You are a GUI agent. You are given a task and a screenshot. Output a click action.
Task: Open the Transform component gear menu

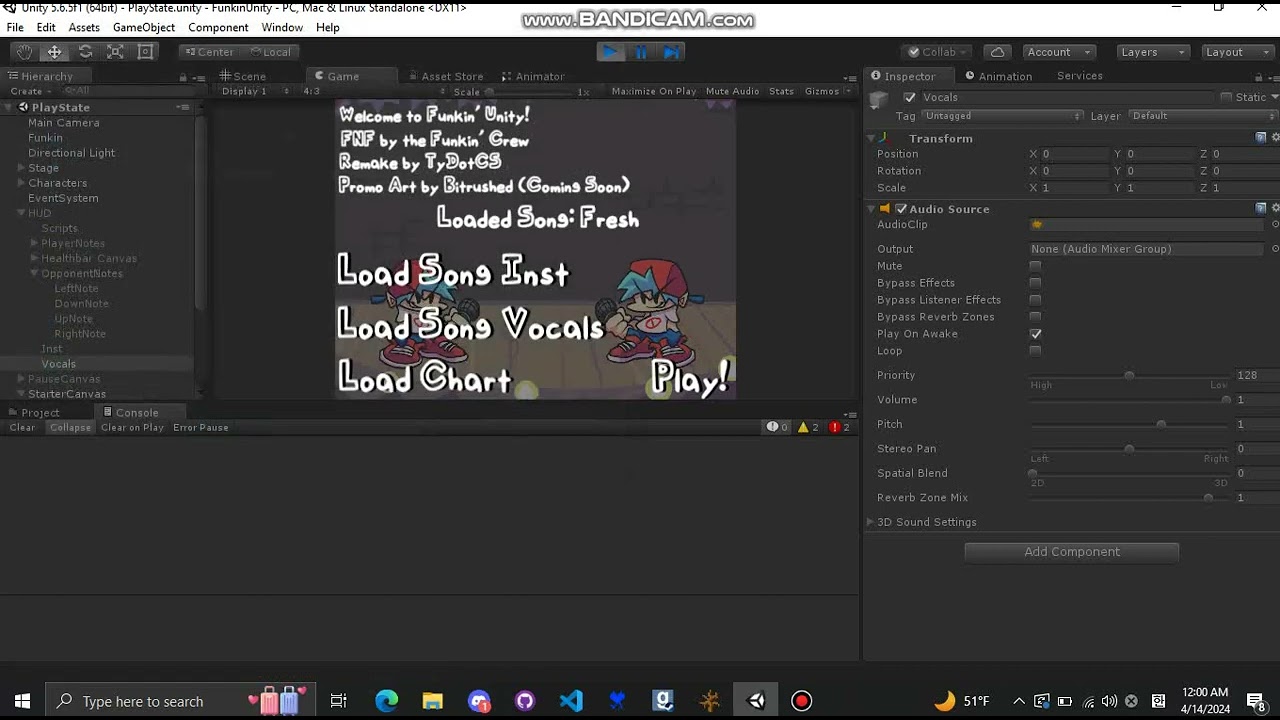click(1275, 138)
